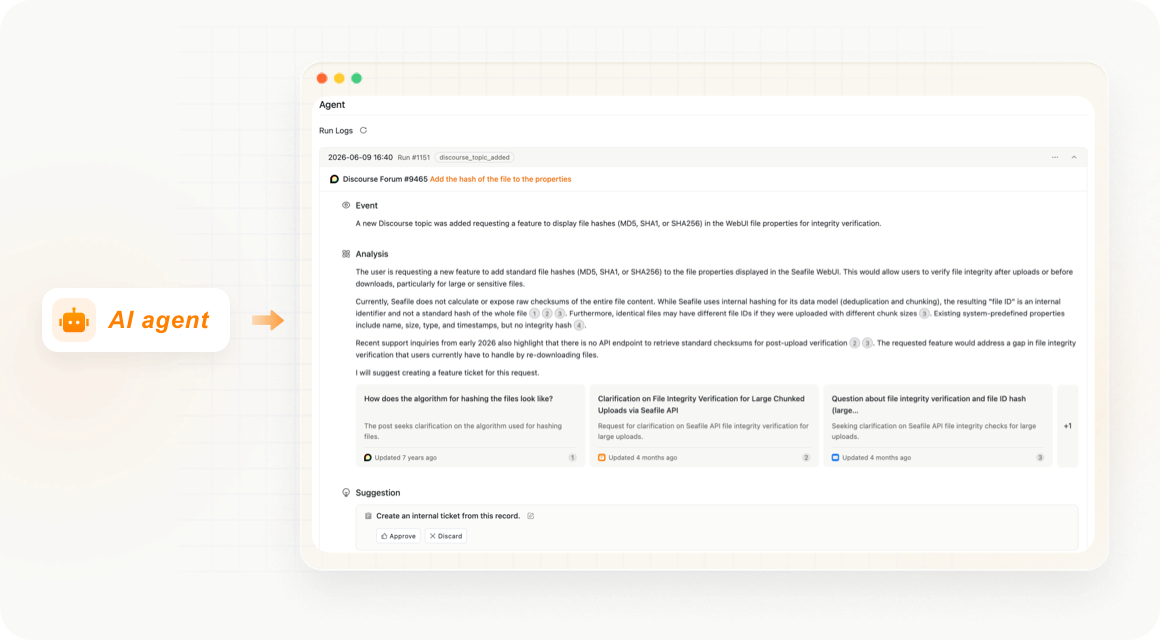Refresh the Run Logs list
Image resolution: width=1160 pixels, height=640 pixels.
tap(363, 130)
